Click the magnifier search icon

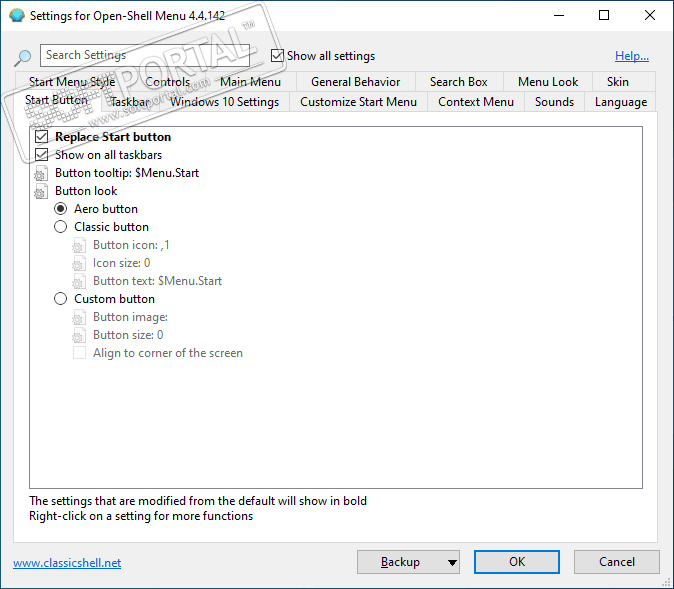coord(22,58)
